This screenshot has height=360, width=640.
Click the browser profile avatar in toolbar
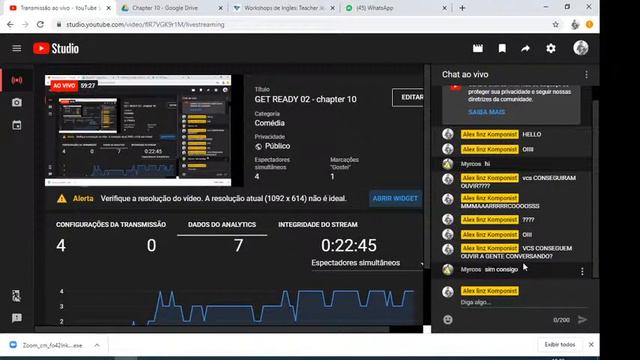575,24
